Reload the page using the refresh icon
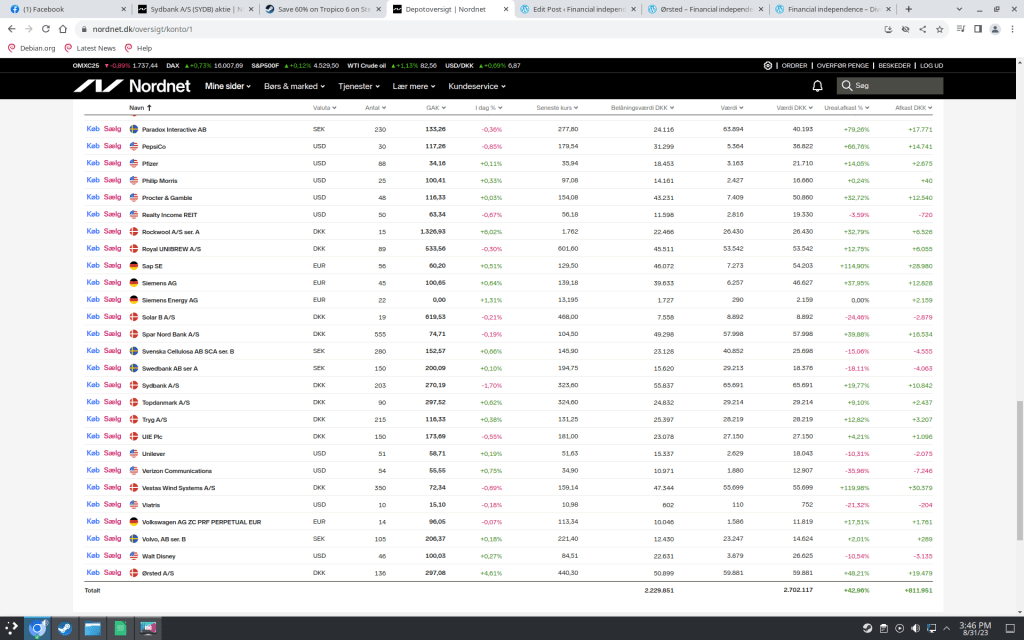The image size is (1024, 640). (x=48, y=28)
